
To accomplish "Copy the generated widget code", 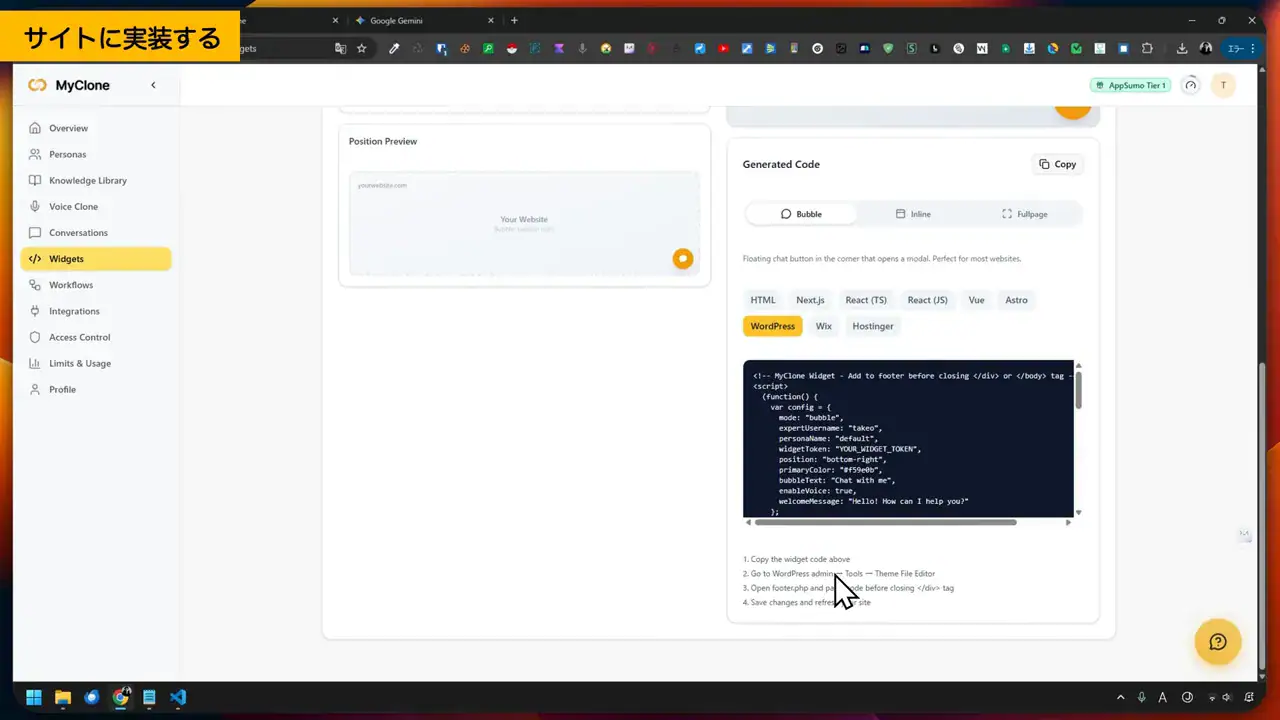I will [1057, 164].
